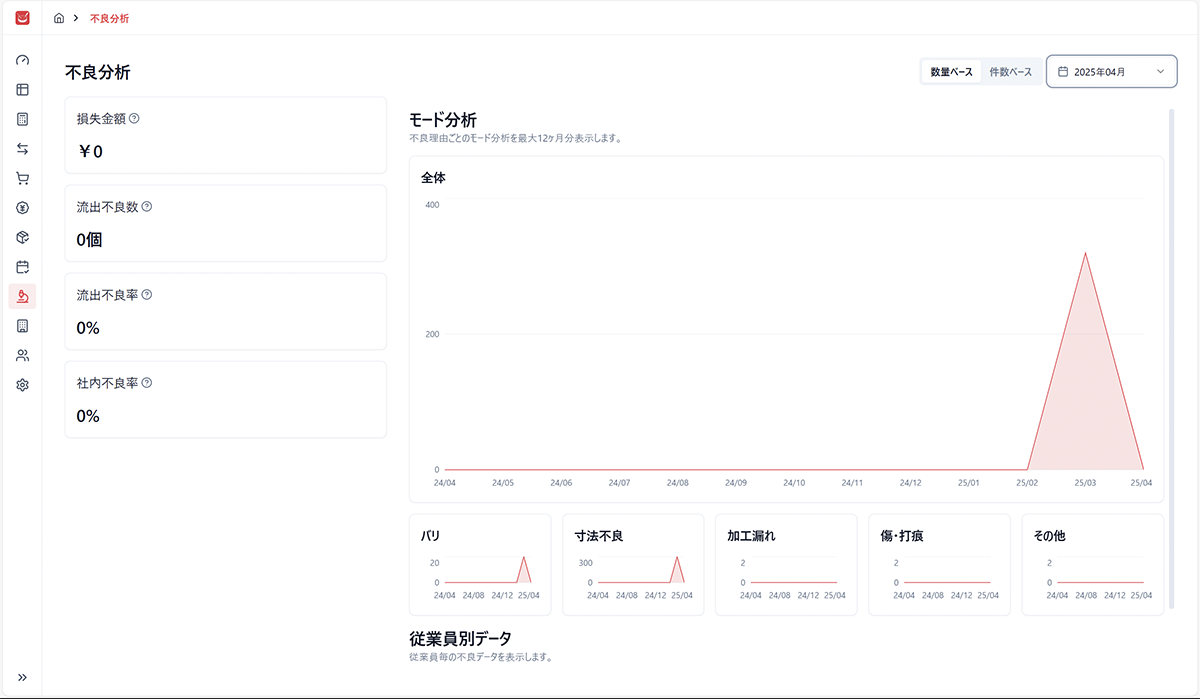Open the transfer arrows icon in sidebar
This screenshot has width=1200, height=699.
[22, 149]
